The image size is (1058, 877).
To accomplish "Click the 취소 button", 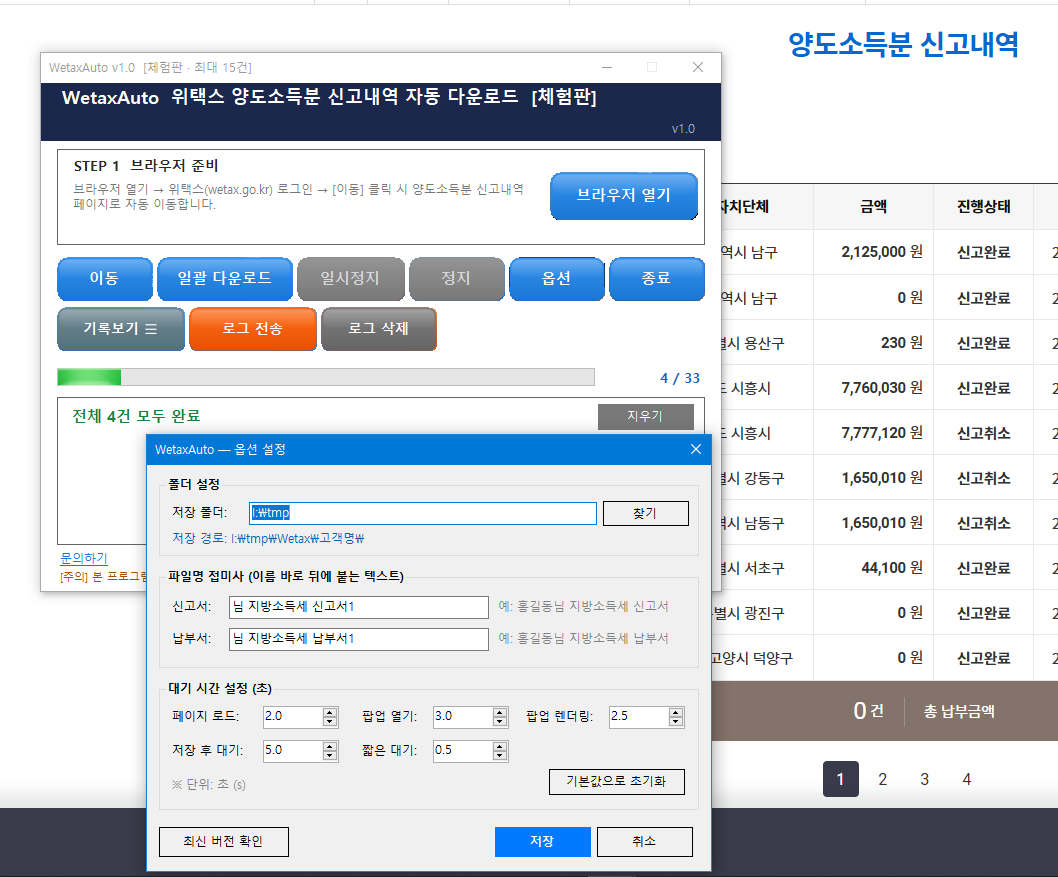I will [x=644, y=842].
